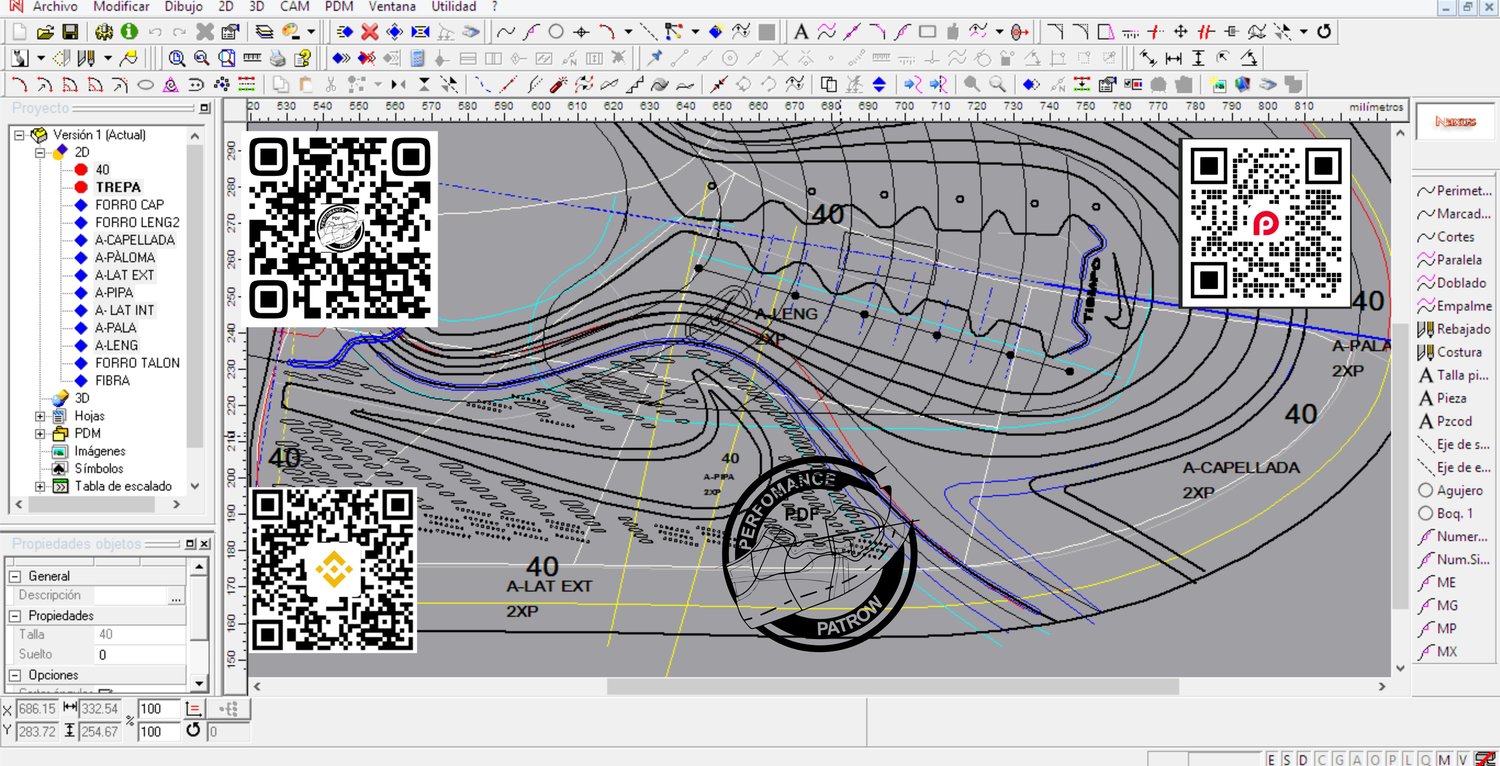
Task: Open the Dibujo menu
Action: [x=183, y=6]
